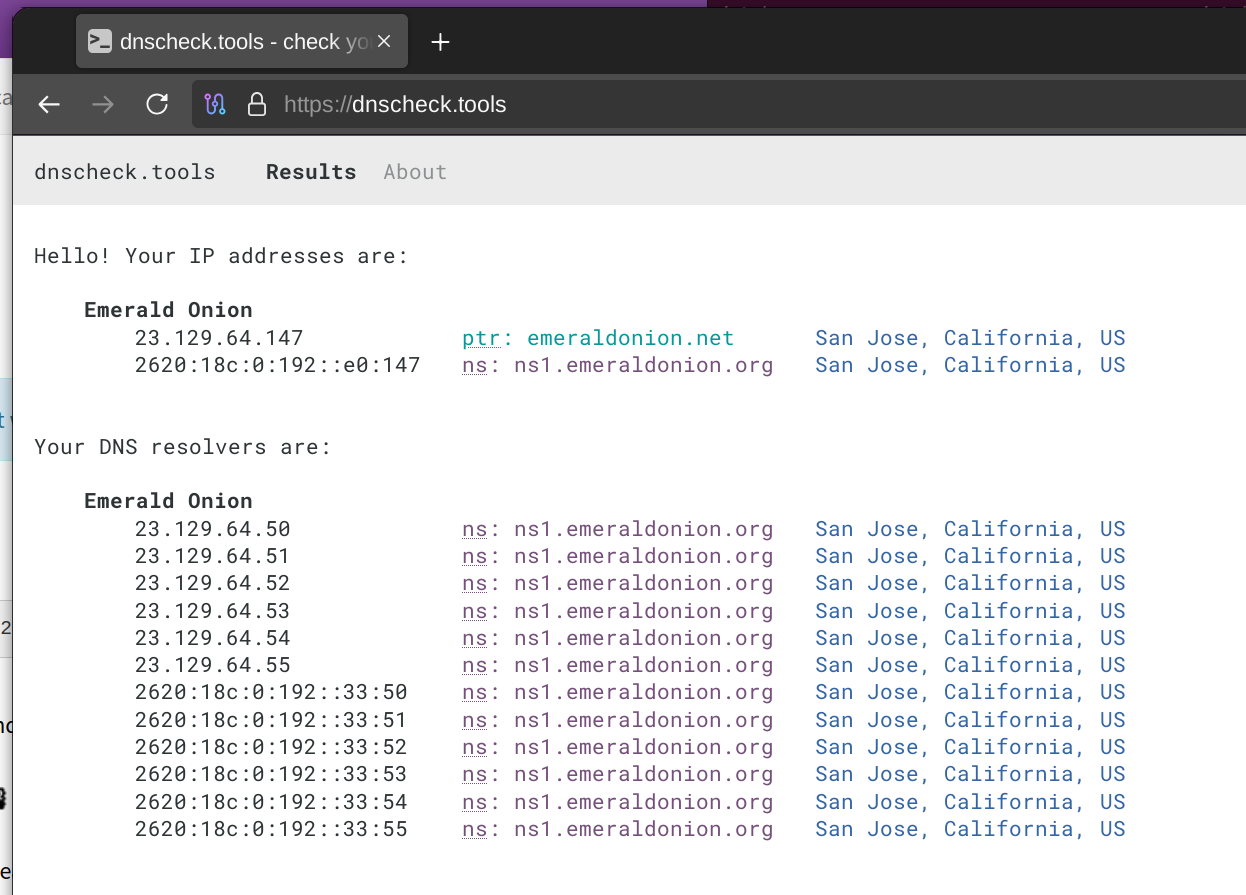1246x895 pixels.
Task: Reload the page with refresh icon
Action: tap(157, 104)
